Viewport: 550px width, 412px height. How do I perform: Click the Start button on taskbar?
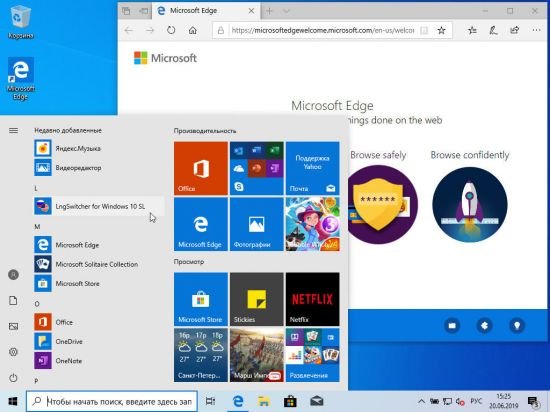tap(13, 401)
